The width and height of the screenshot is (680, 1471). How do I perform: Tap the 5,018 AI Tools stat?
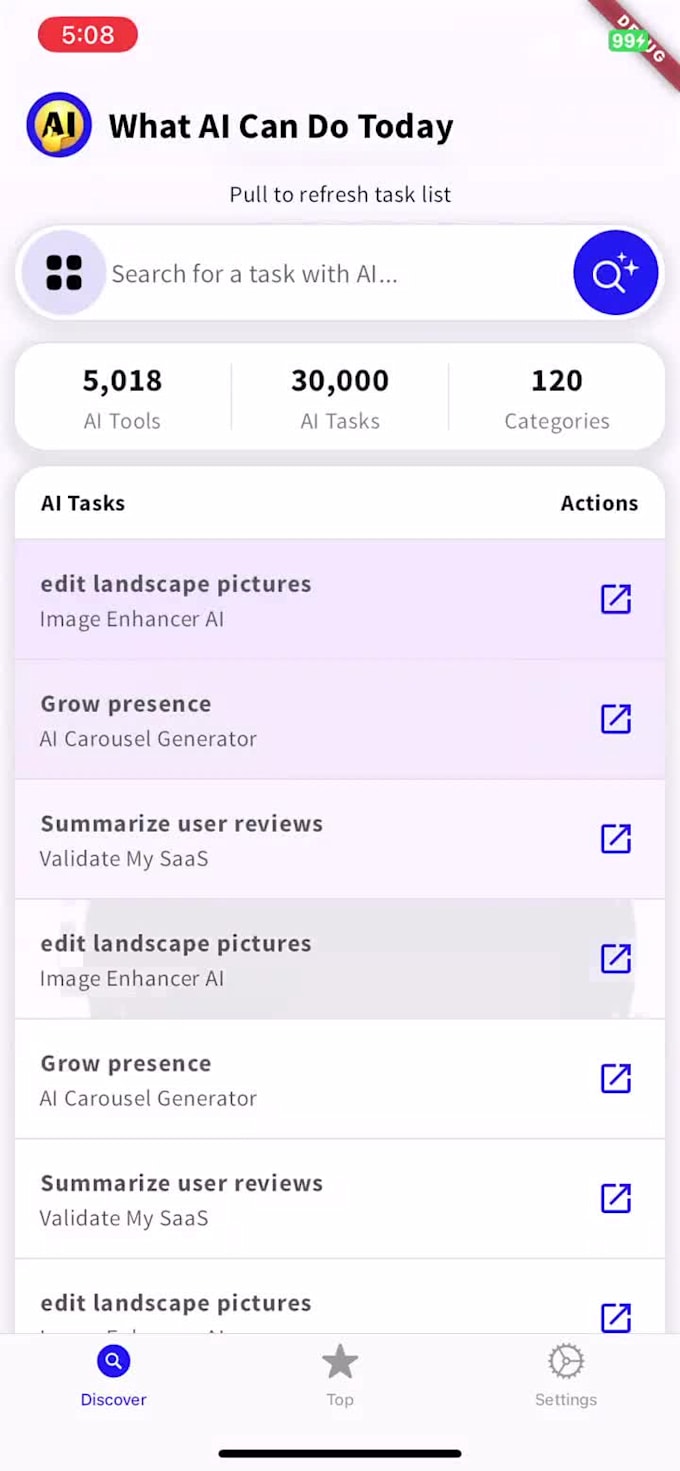[122, 397]
